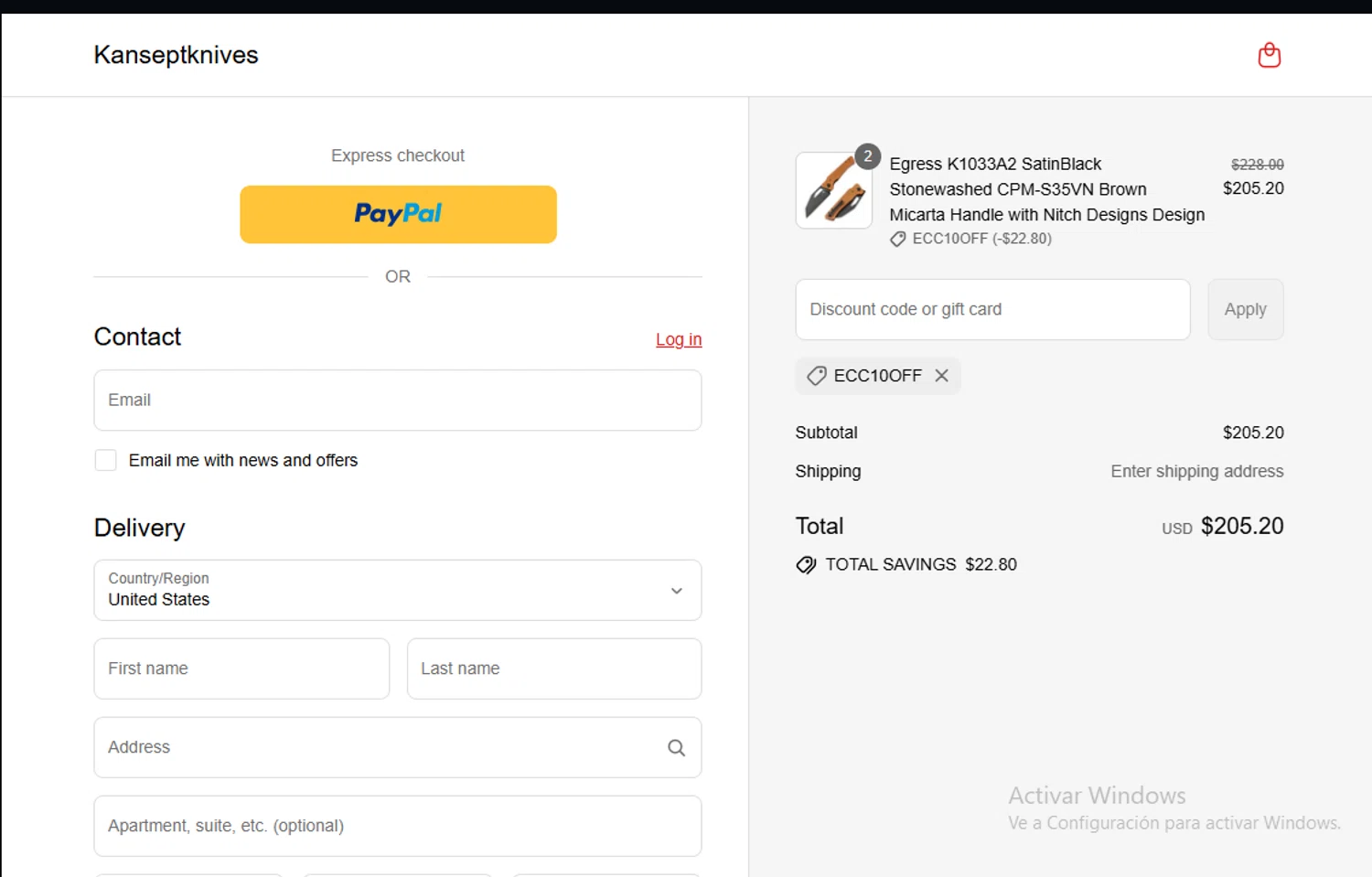This screenshot has height=877, width=1372.
Task: Click the address search magnifier icon
Action: tap(676, 748)
